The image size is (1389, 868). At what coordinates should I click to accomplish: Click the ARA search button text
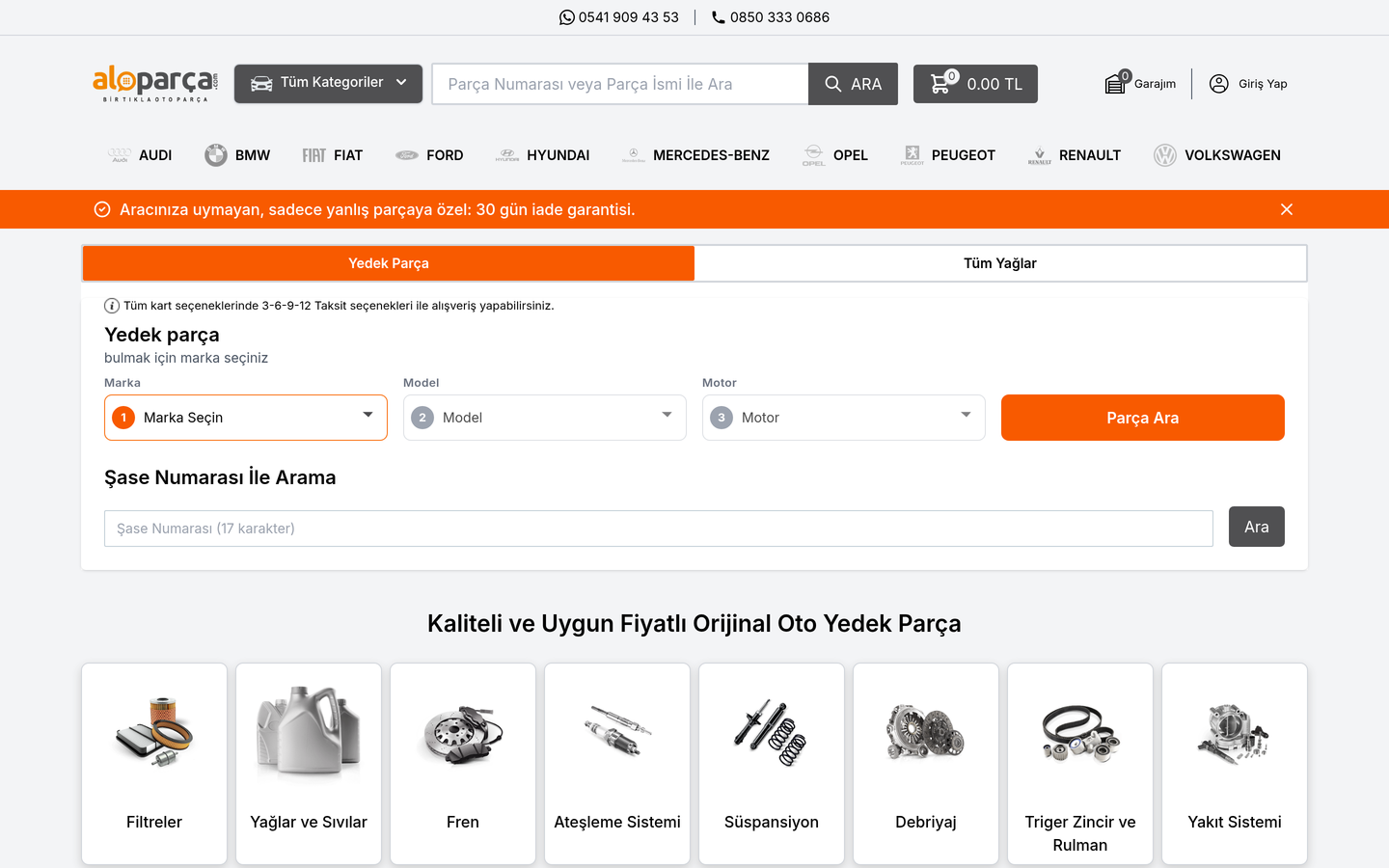(866, 84)
